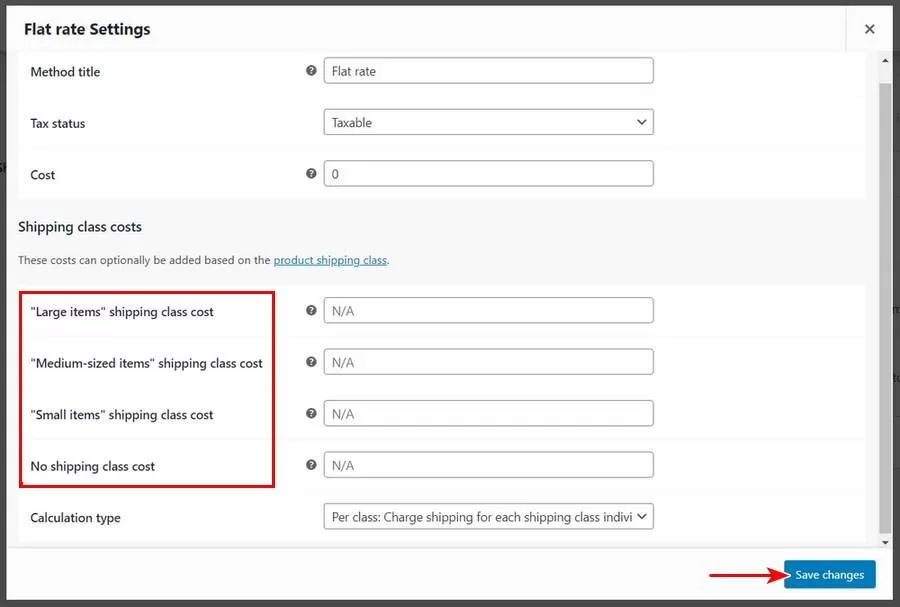Click help icon next to Method title

point(311,71)
